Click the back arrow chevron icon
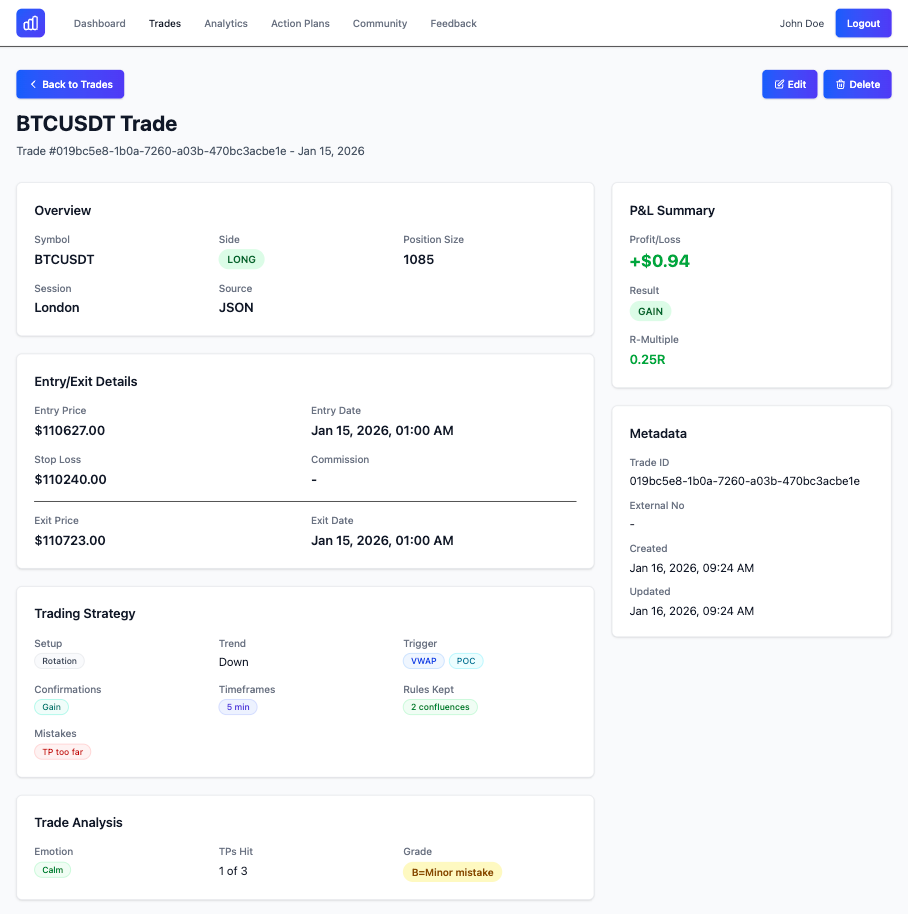908x914 pixels. (33, 85)
